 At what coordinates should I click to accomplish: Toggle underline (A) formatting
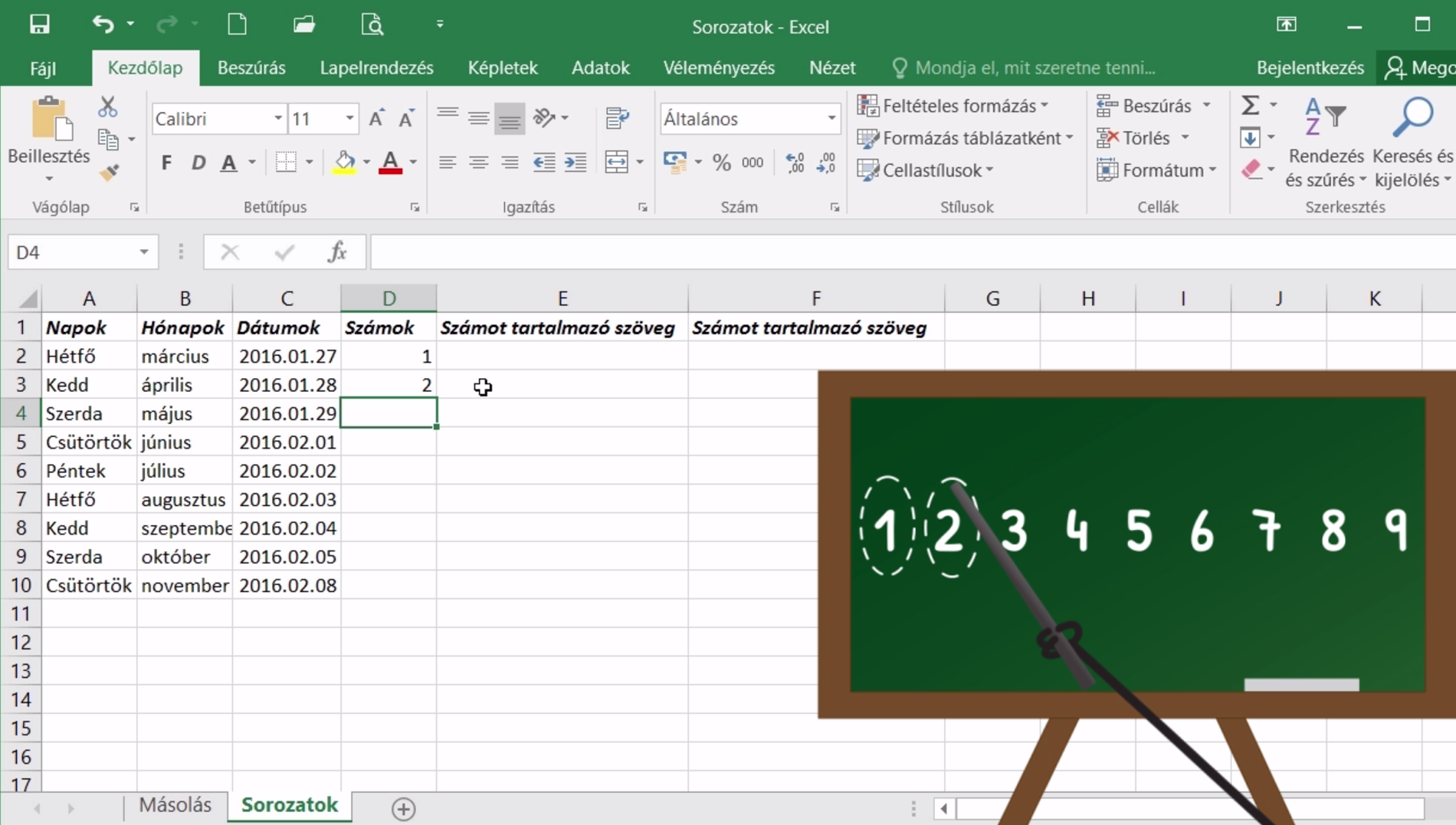[x=228, y=163]
